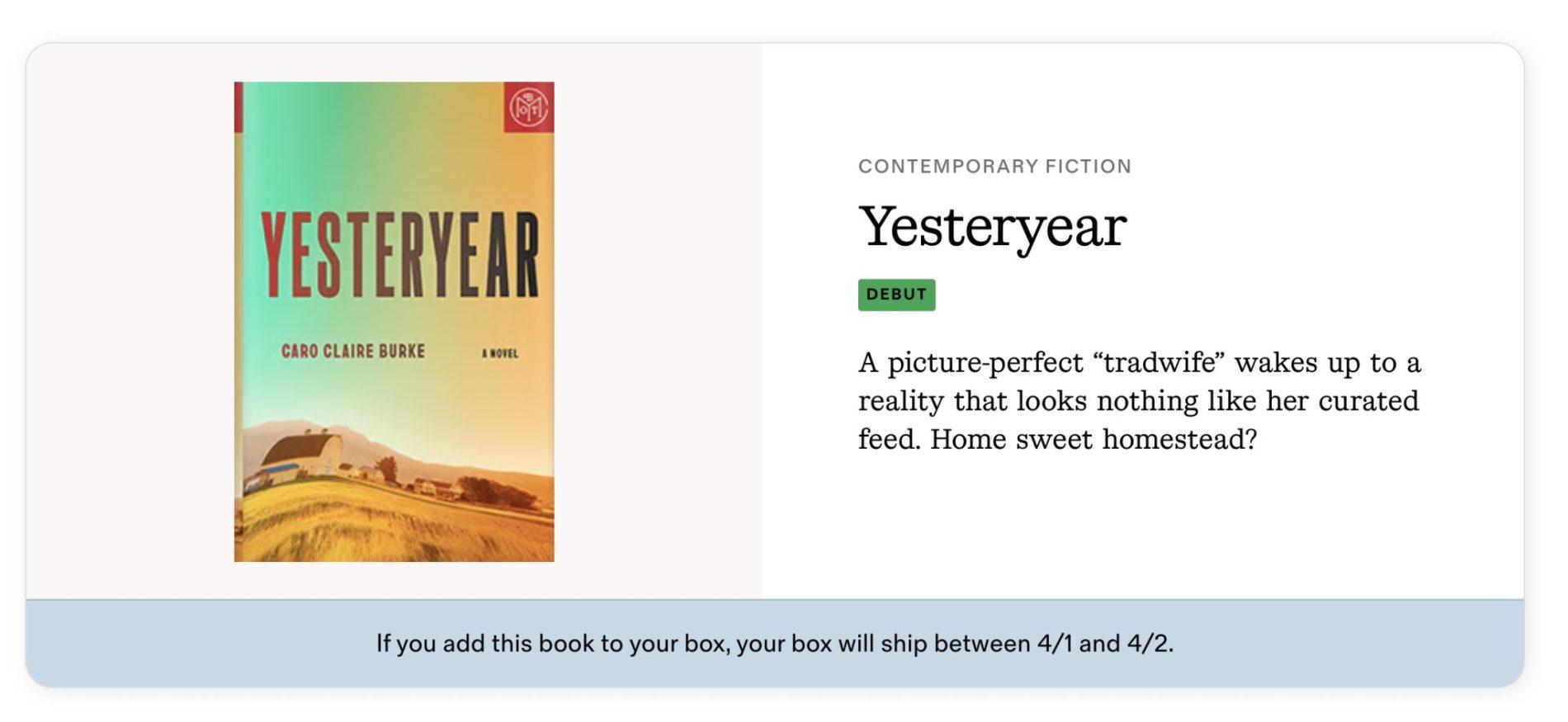Click the Yesteryear title heading
Screen dimensions: 1568x722
click(992, 226)
